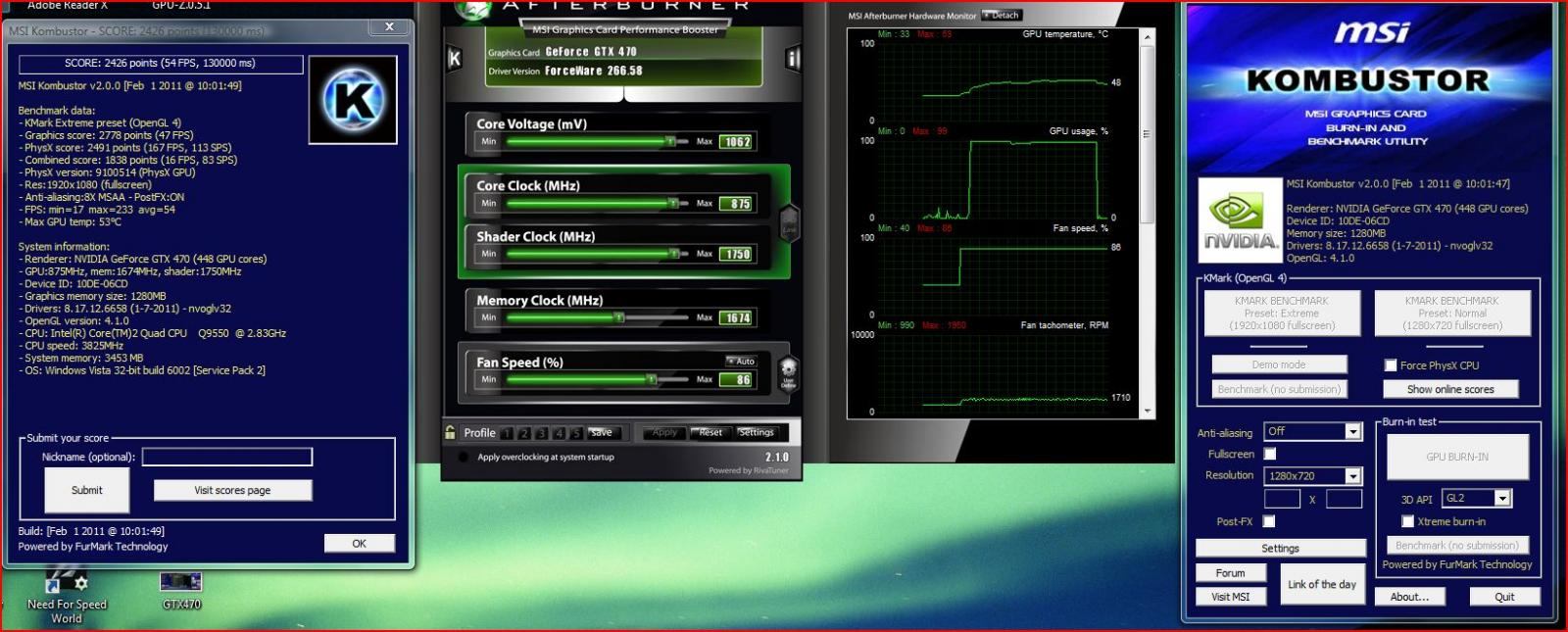Click the custom resolution height field
Image resolution: width=1568 pixels, height=632 pixels.
click(1344, 499)
